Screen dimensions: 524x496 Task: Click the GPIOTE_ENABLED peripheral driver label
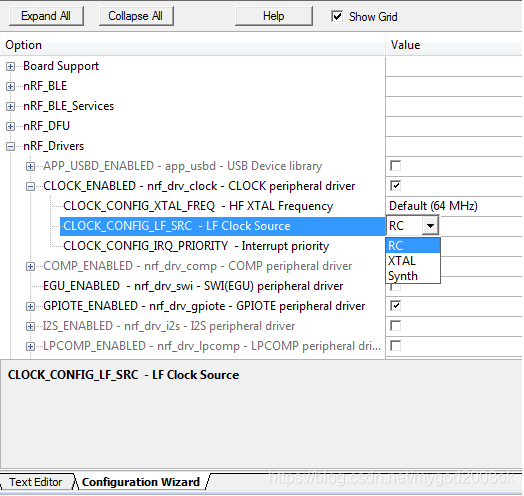tap(204, 306)
